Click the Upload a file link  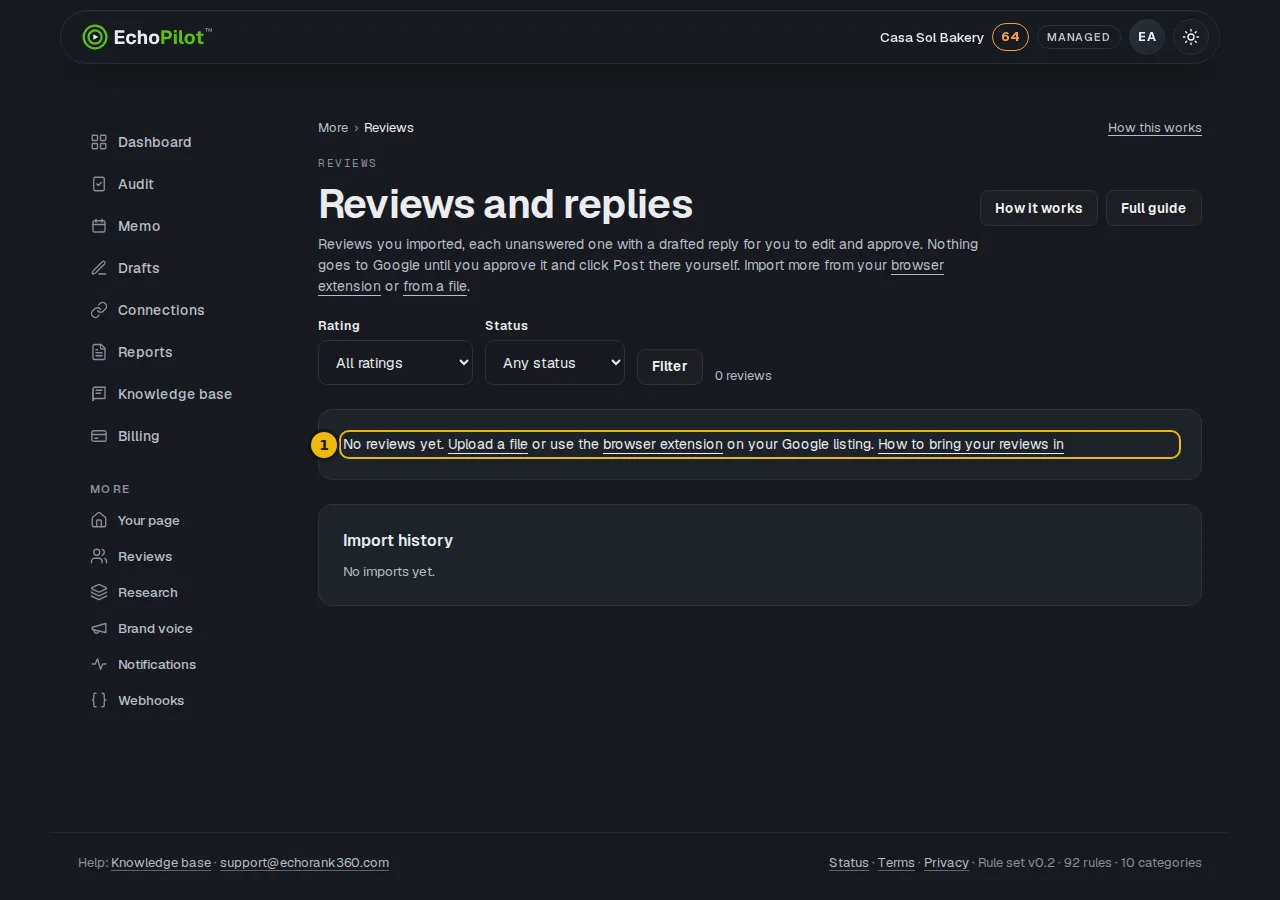coord(488,444)
